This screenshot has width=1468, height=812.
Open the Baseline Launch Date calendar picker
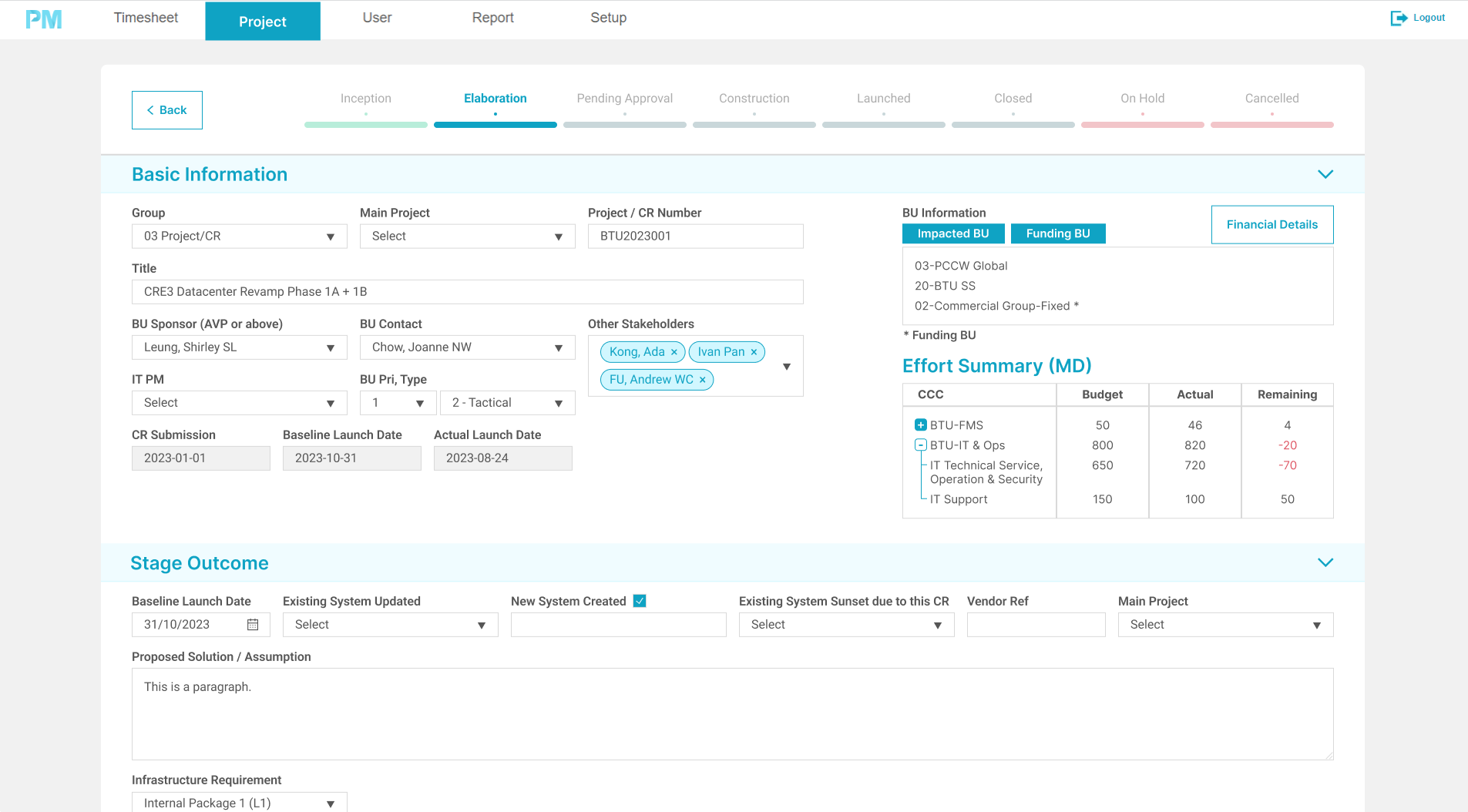click(253, 625)
